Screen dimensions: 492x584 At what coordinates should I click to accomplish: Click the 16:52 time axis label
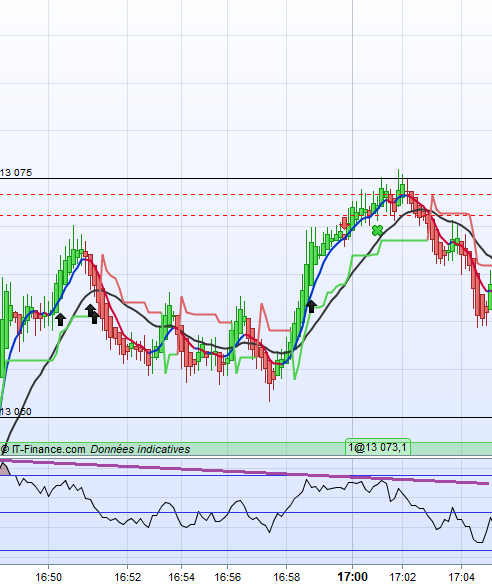pos(127,577)
